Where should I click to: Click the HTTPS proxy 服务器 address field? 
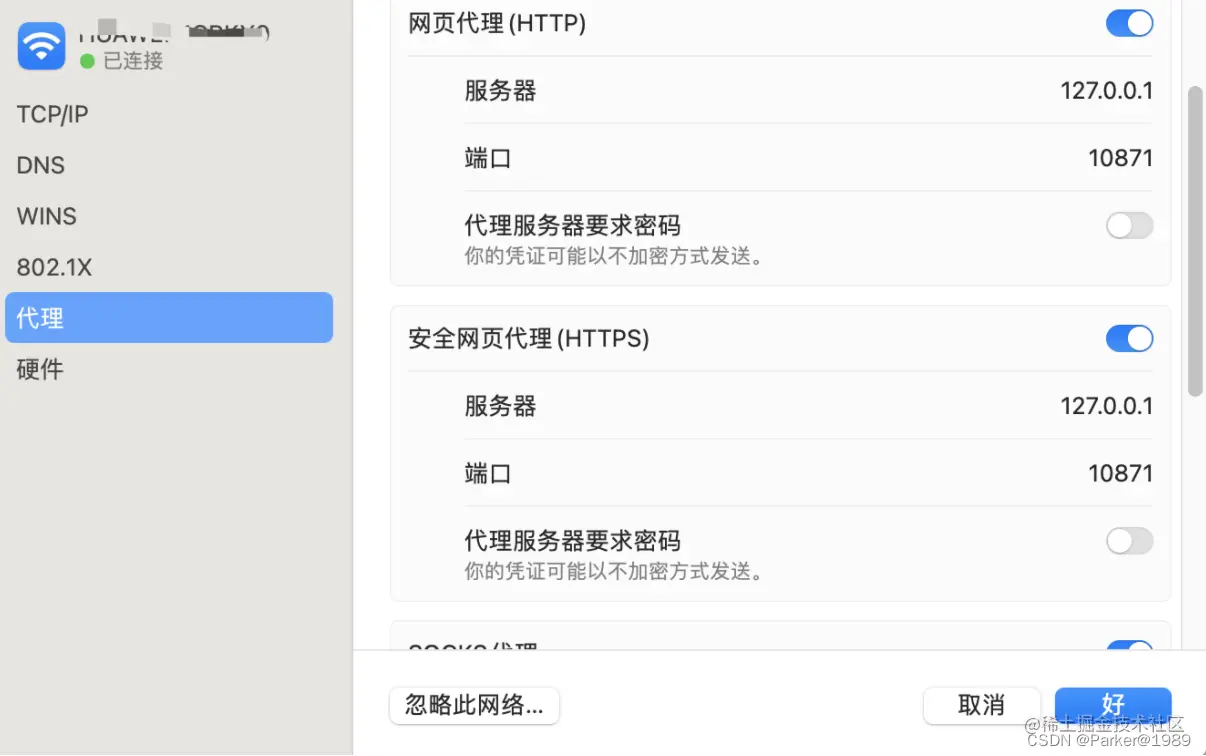pyautogui.click(x=1106, y=406)
